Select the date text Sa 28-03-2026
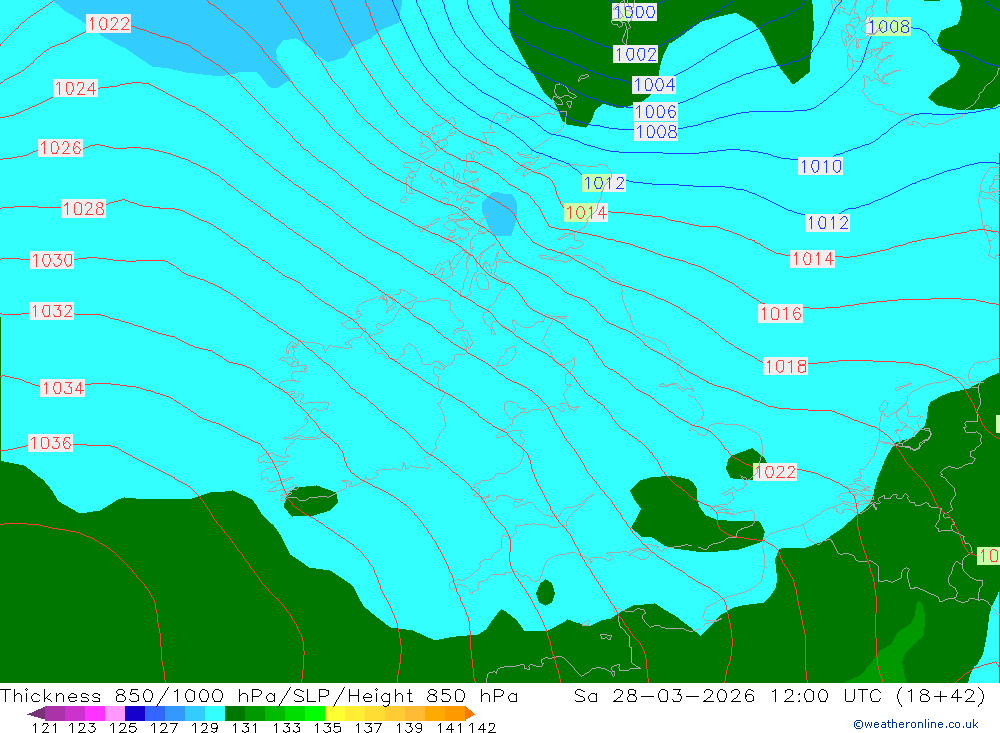Image resolution: width=1000 pixels, height=733 pixels. tap(665, 695)
